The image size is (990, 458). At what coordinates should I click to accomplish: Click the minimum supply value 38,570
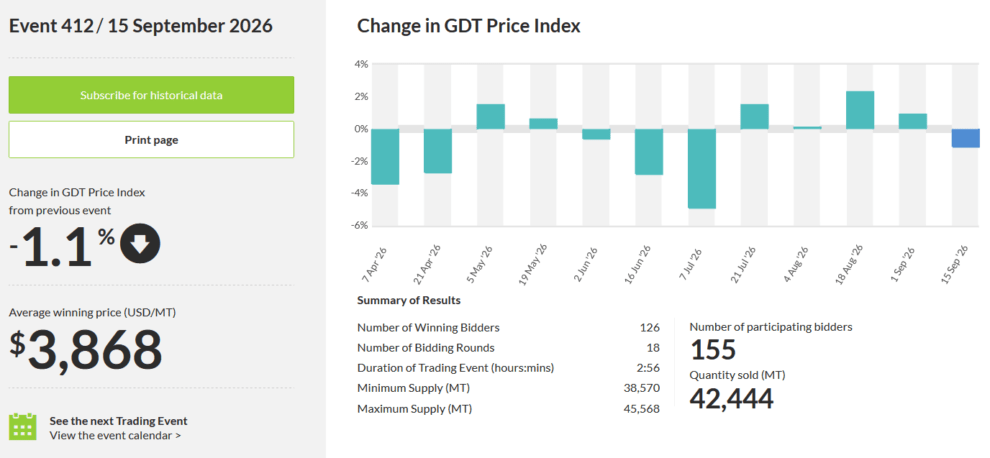point(641,389)
